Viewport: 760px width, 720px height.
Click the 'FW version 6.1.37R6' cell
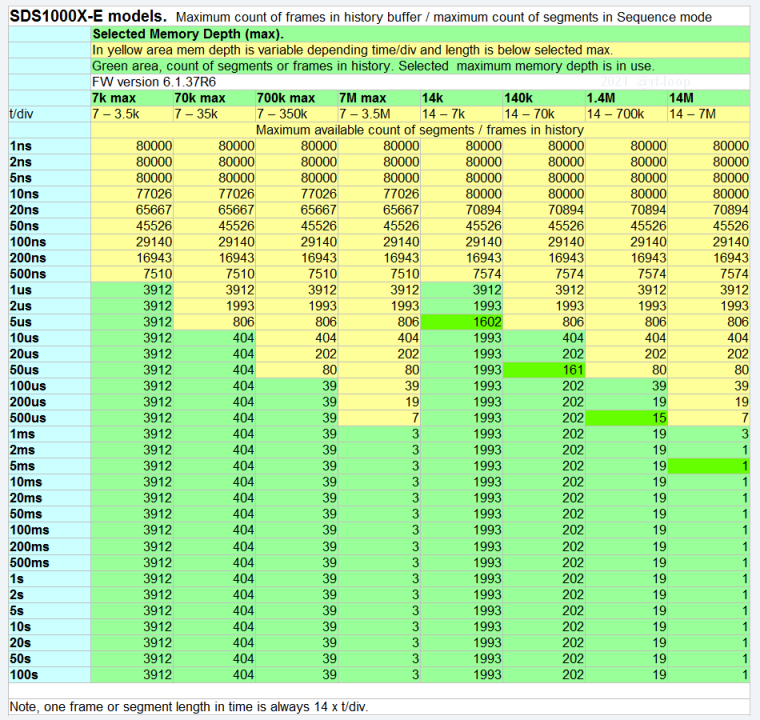point(420,82)
